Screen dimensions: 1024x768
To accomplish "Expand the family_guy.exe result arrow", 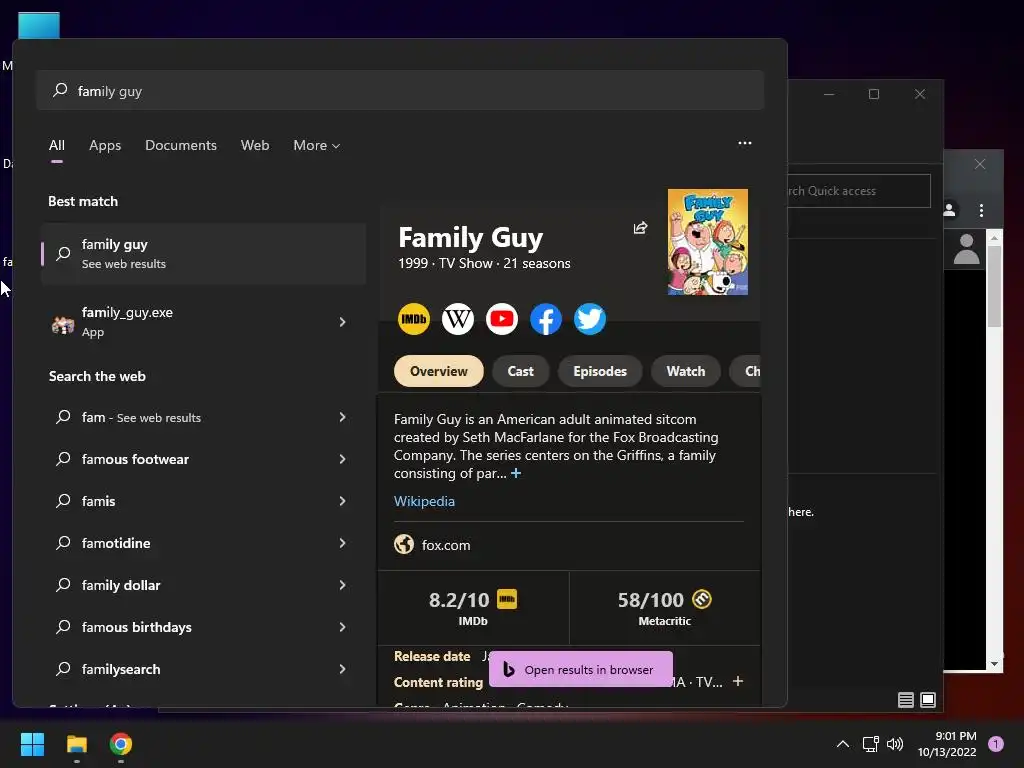I will pyautogui.click(x=342, y=322).
